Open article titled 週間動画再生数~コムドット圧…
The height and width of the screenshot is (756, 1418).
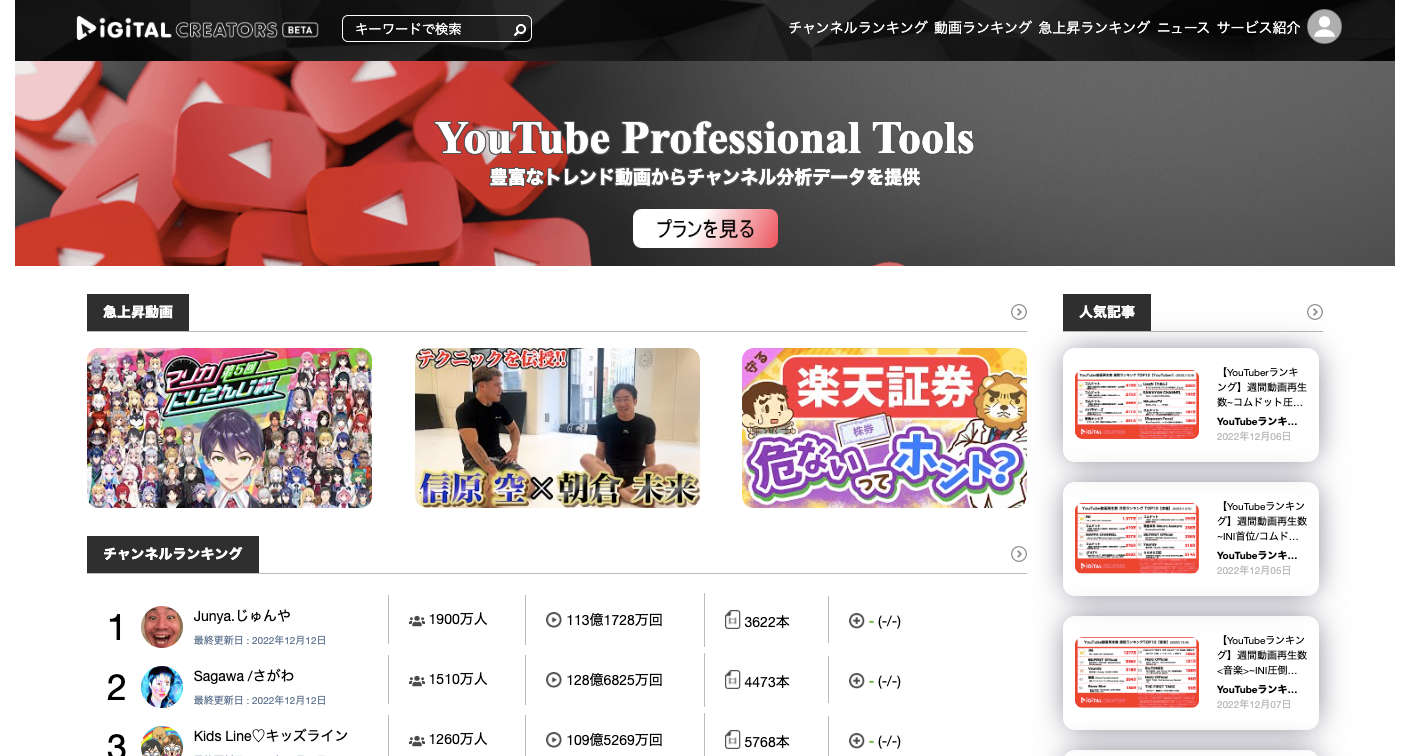(x=1262, y=387)
